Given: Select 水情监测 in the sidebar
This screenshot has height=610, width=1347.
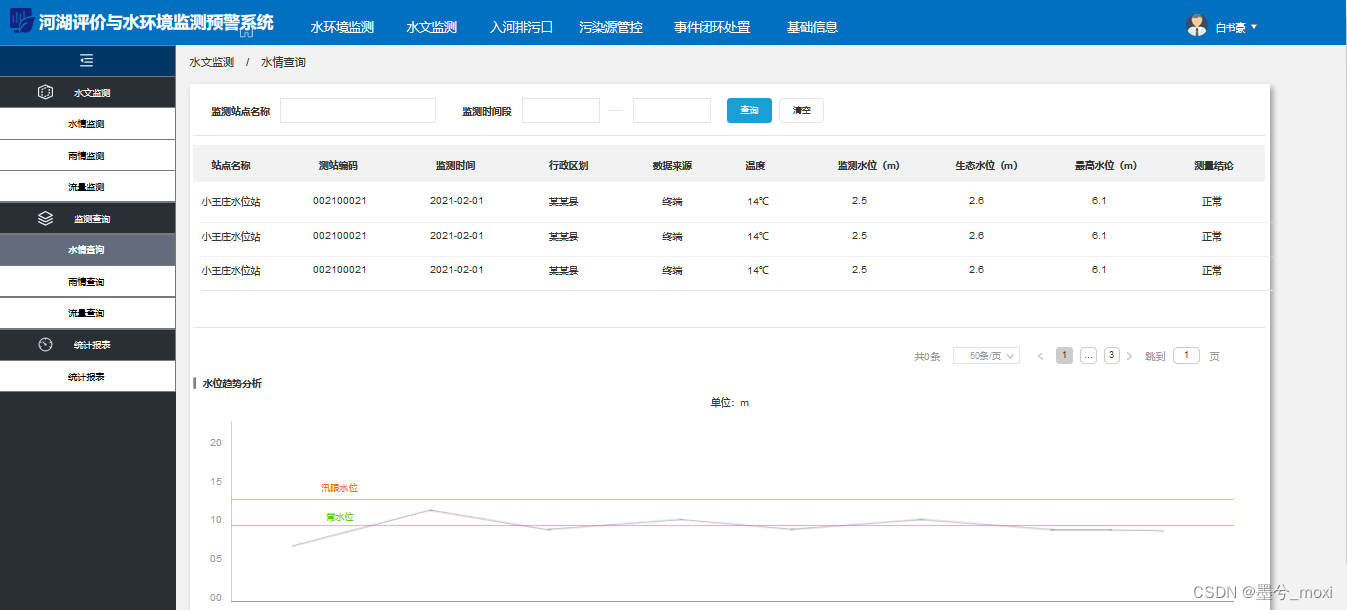Looking at the screenshot, I should [88, 124].
